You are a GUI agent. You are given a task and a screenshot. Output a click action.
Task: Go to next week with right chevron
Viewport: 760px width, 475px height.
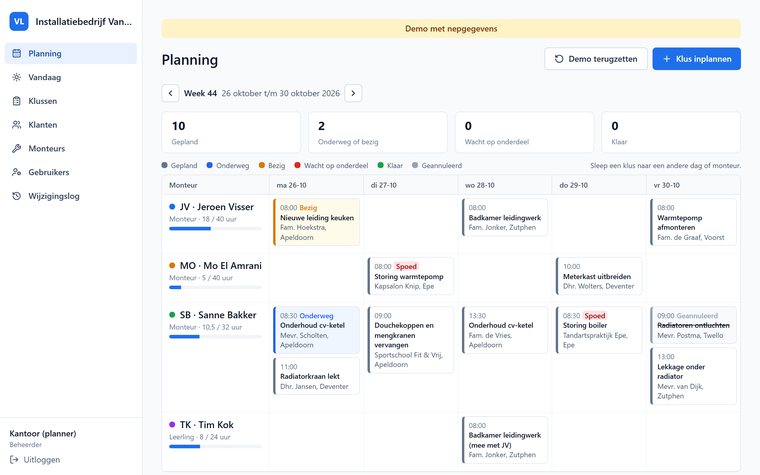click(x=353, y=93)
